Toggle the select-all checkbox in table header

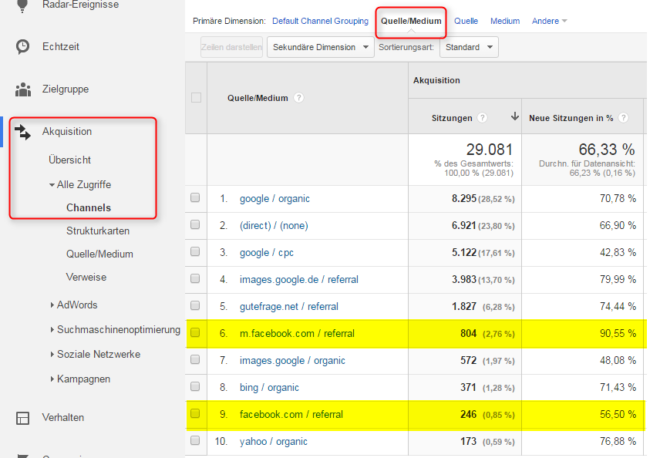coord(196,98)
